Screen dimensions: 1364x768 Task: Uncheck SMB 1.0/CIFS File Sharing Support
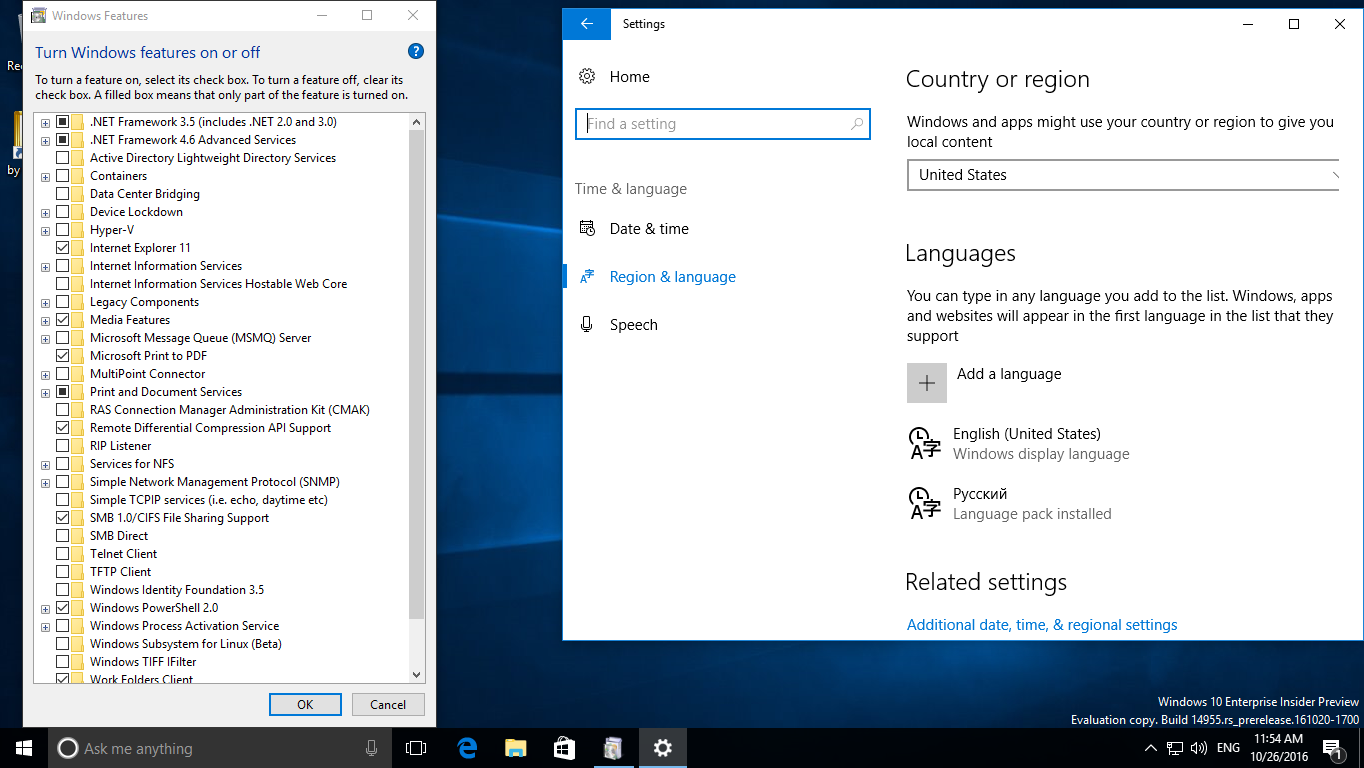[x=63, y=518]
